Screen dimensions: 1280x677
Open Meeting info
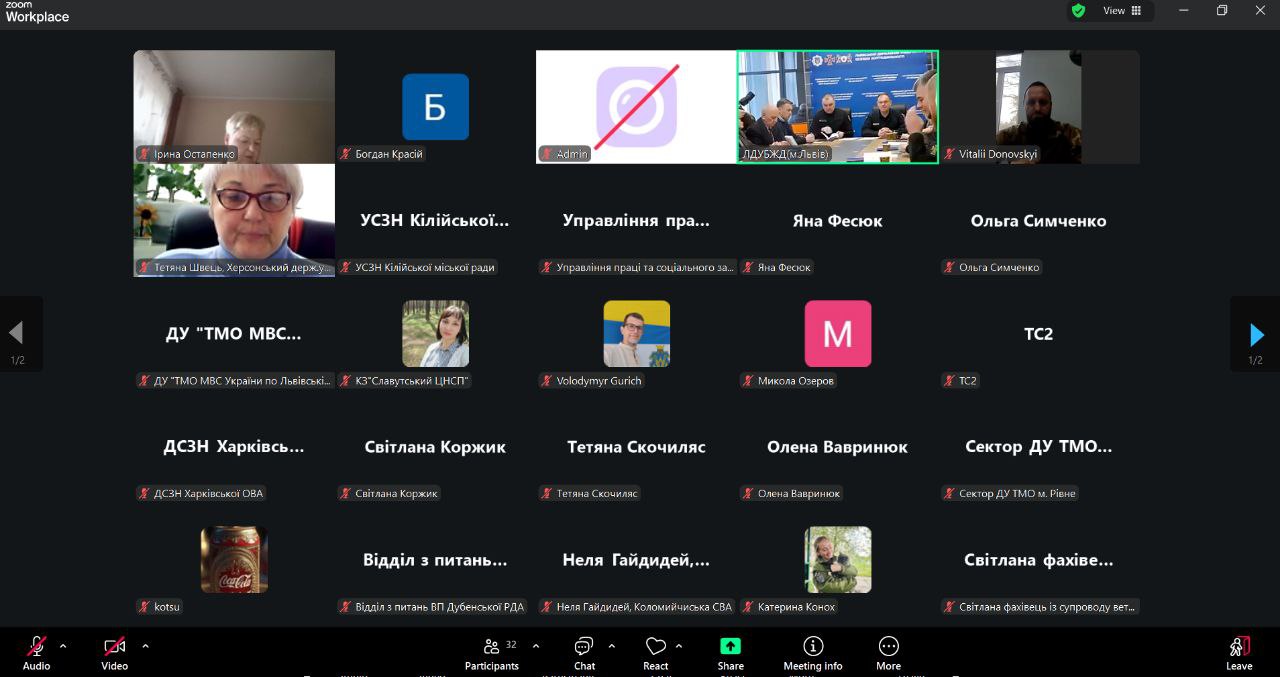813,646
